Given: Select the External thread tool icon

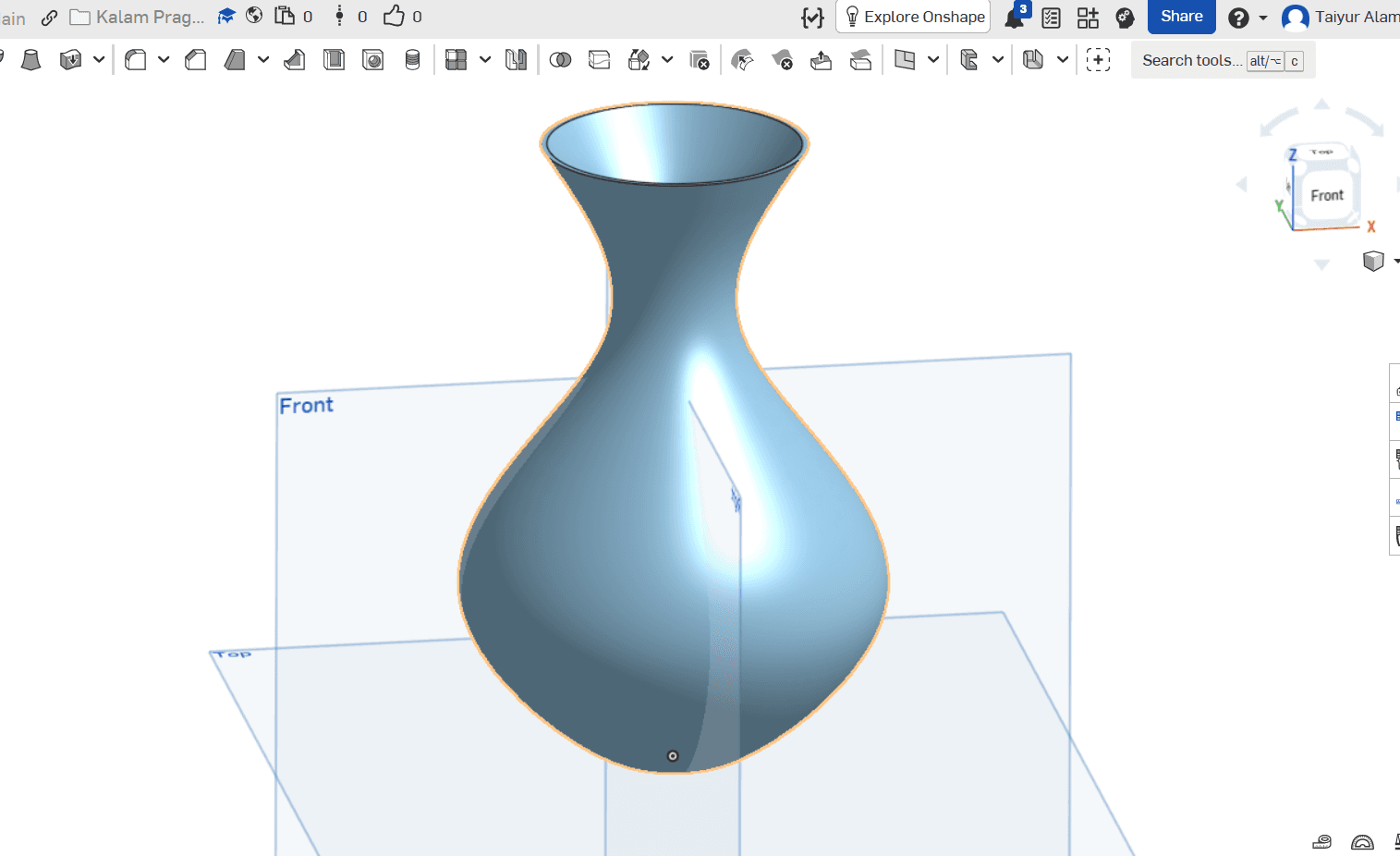Looking at the screenshot, I should 412,60.
